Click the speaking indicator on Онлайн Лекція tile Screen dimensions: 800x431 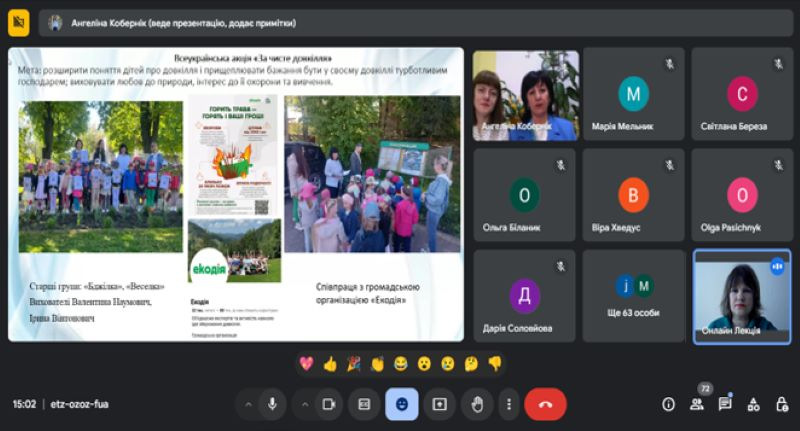click(x=777, y=267)
